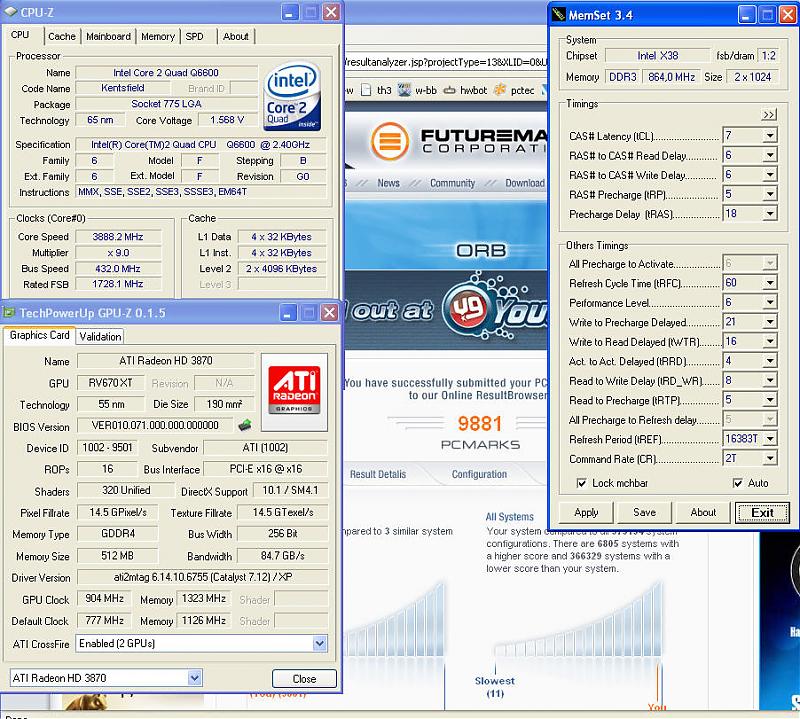Open the th3 bookmark page icon
800x719 pixels.
click(x=366, y=90)
